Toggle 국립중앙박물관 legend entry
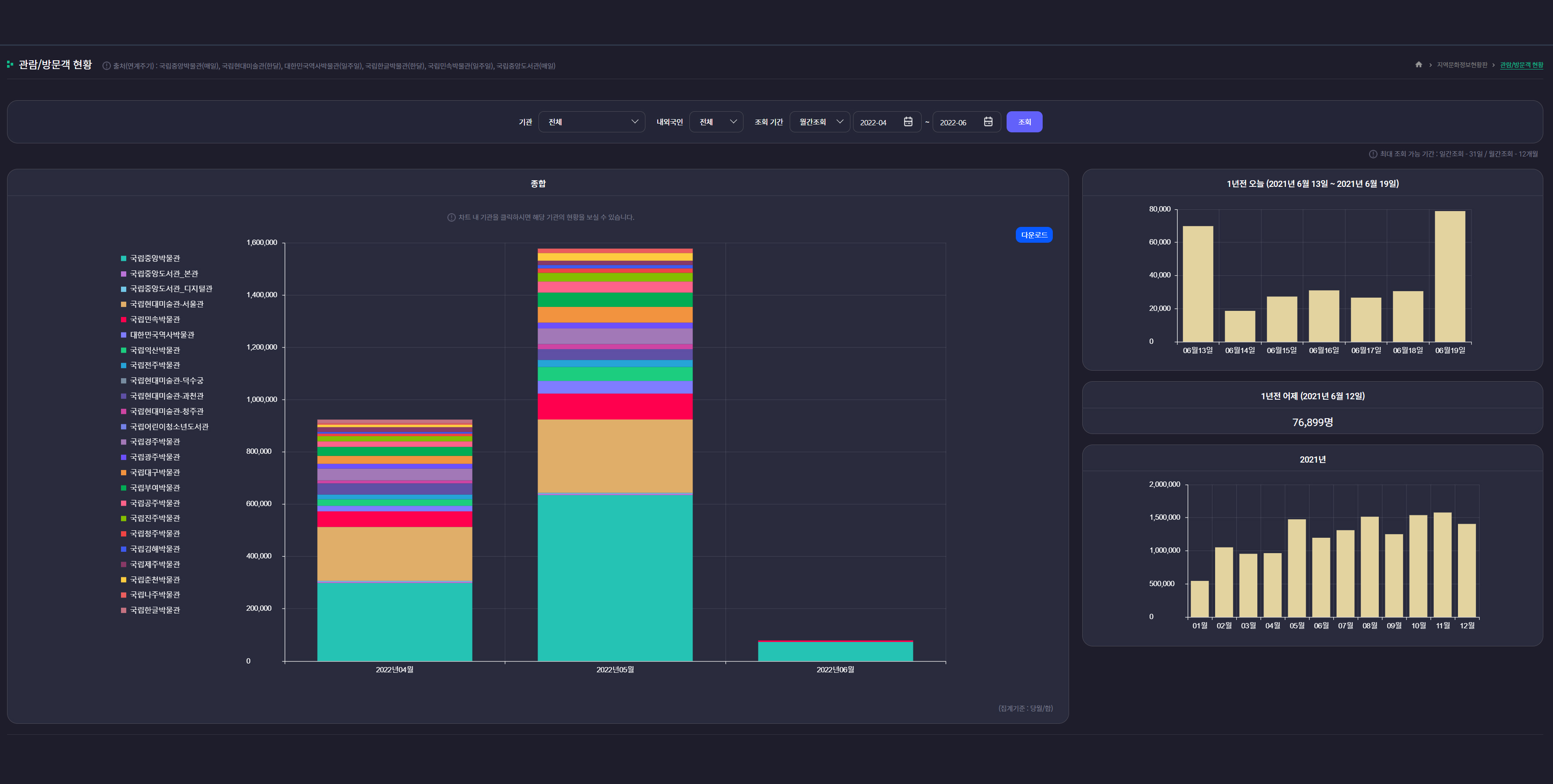 pyautogui.click(x=151, y=259)
